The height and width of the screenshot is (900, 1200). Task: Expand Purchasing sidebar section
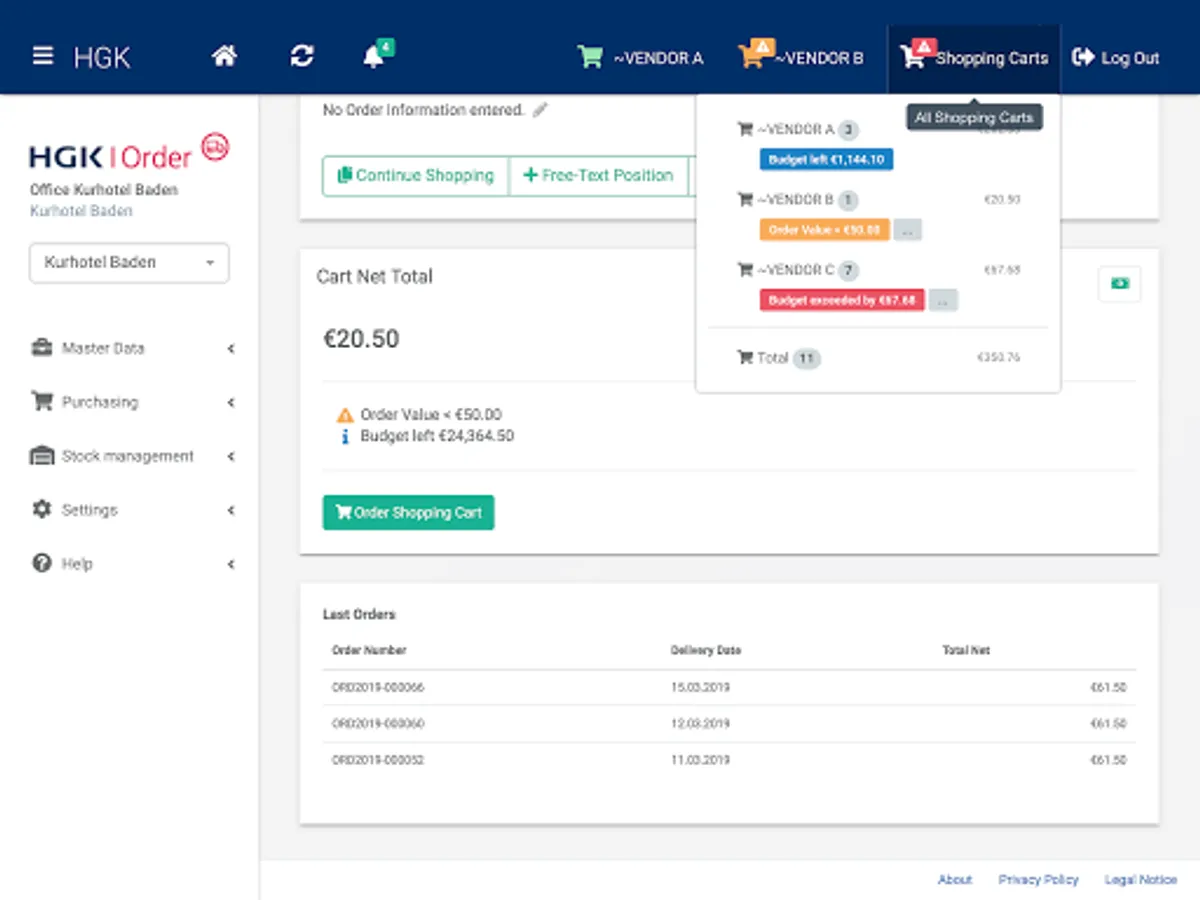(x=132, y=402)
